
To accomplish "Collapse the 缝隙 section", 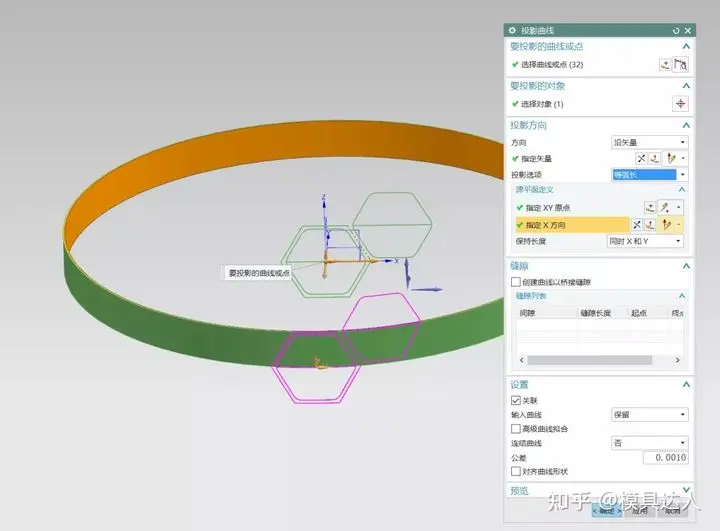I will (x=686, y=266).
